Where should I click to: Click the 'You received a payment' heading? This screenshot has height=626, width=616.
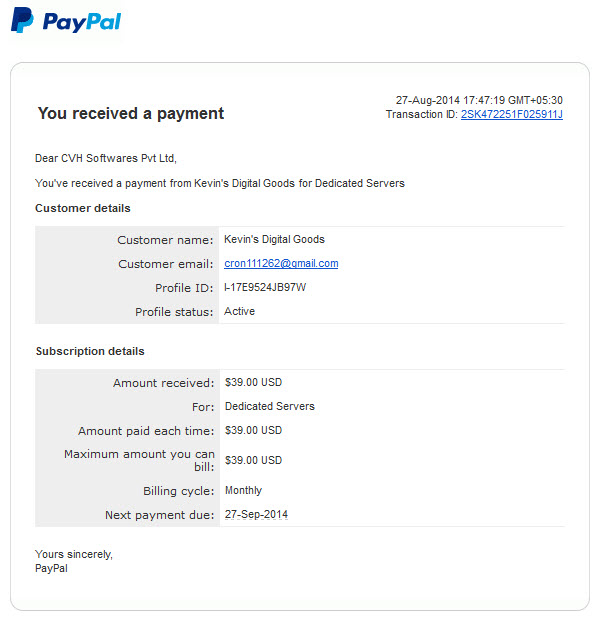pos(131,113)
